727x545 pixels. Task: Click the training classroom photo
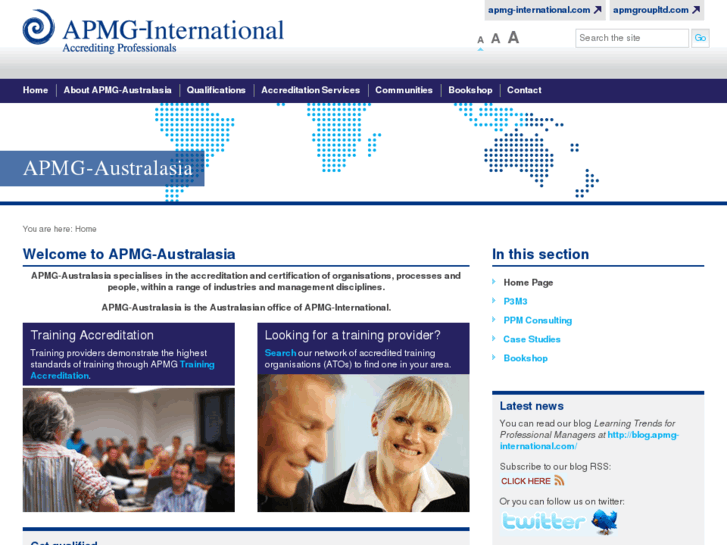pyautogui.click(x=128, y=450)
